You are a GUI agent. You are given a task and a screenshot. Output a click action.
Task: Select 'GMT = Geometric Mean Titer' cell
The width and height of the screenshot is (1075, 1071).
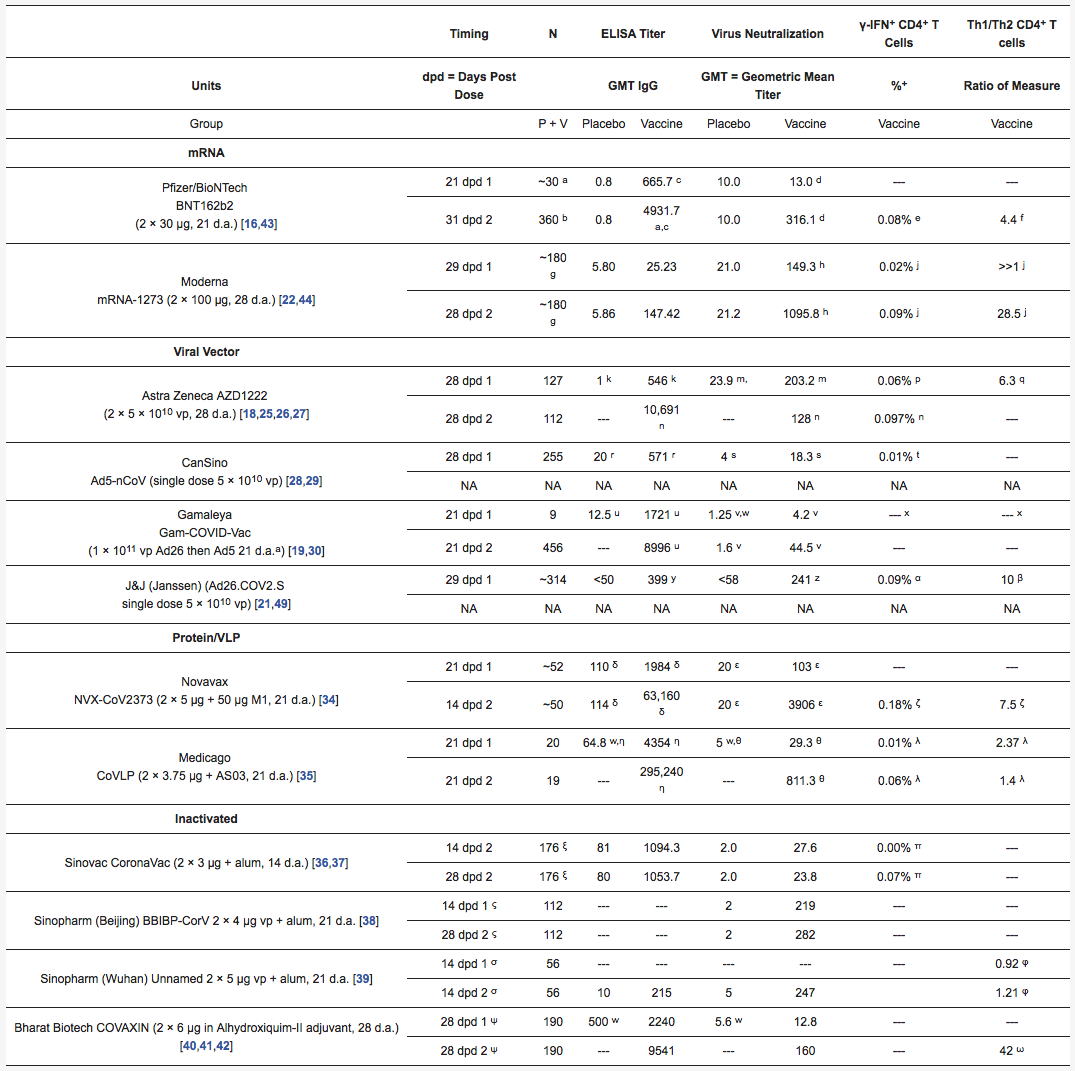tap(767, 86)
